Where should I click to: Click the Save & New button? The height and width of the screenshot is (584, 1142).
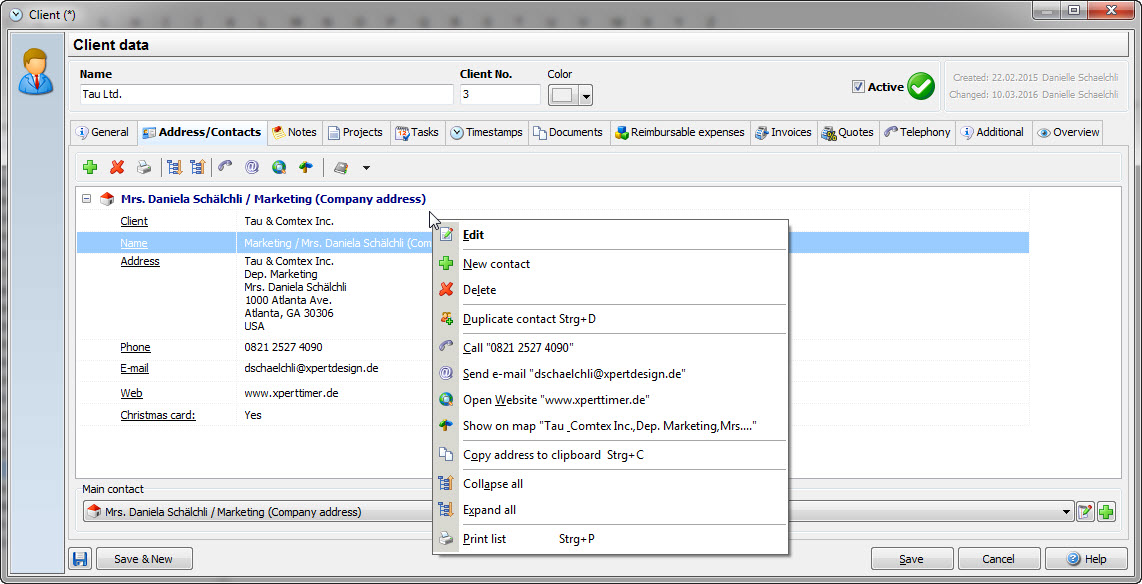click(x=142, y=559)
